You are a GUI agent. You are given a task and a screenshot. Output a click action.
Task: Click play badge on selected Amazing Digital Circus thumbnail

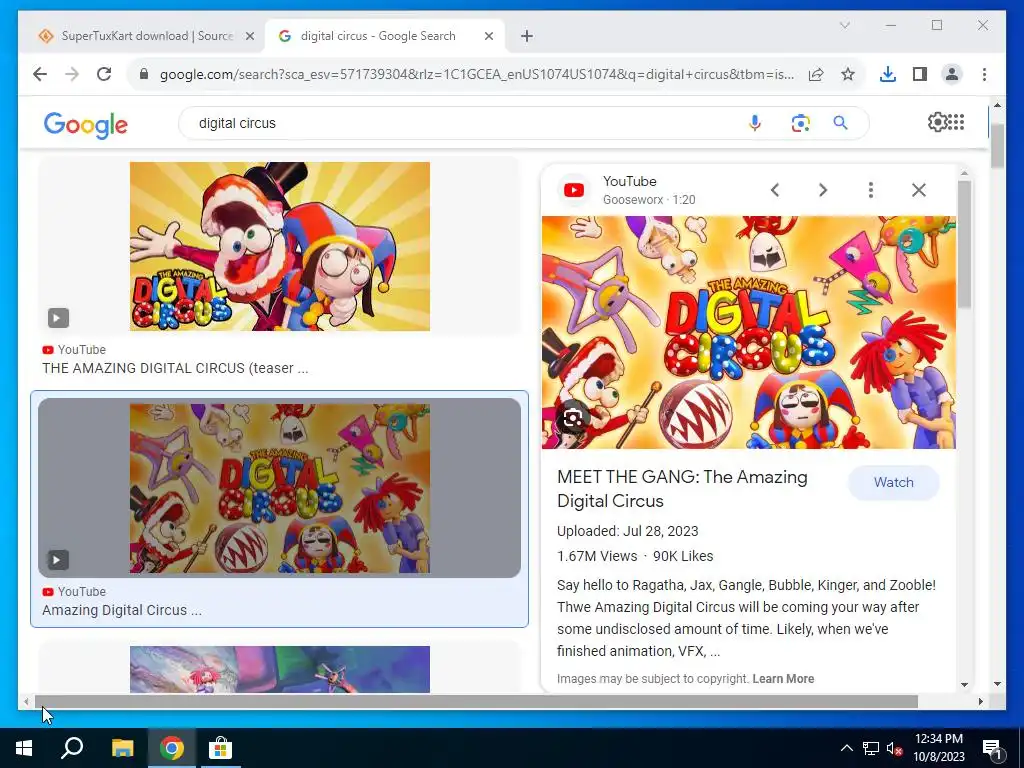point(58,560)
